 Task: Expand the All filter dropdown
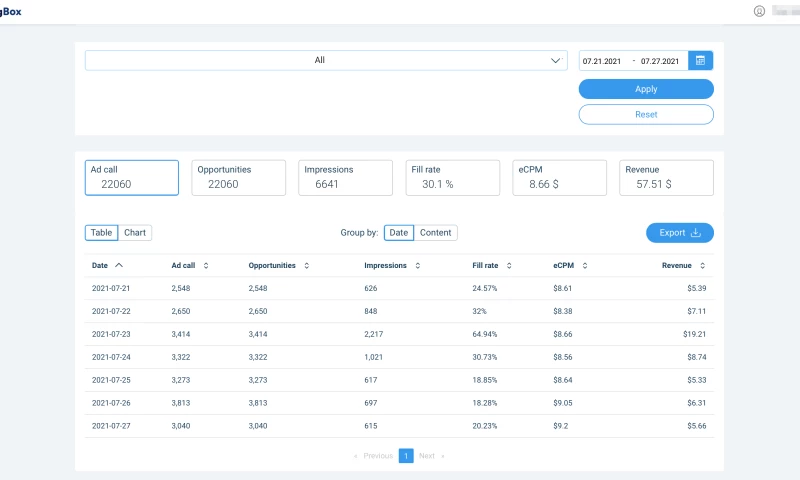326,61
